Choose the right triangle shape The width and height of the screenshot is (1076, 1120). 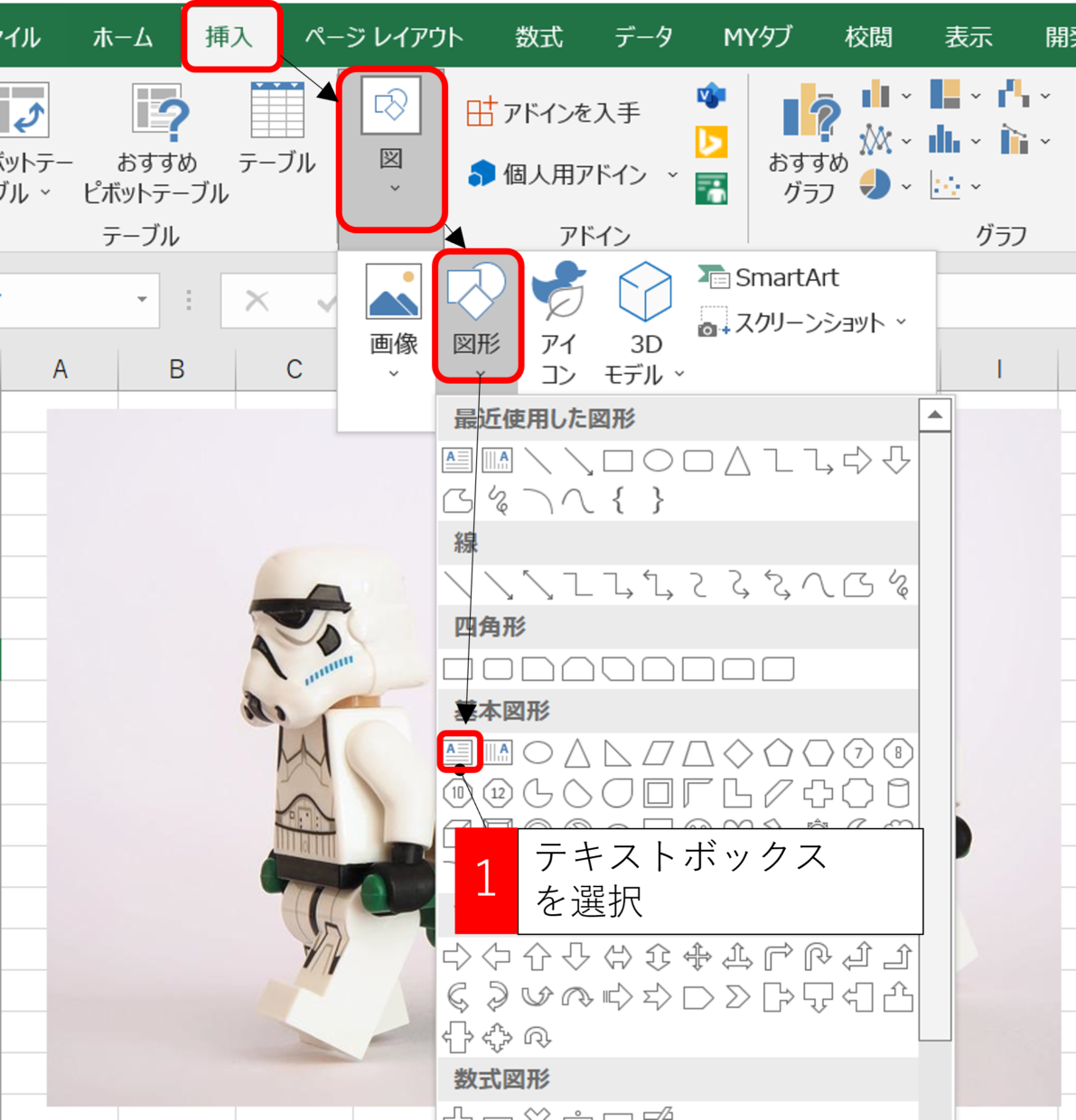[617, 751]
